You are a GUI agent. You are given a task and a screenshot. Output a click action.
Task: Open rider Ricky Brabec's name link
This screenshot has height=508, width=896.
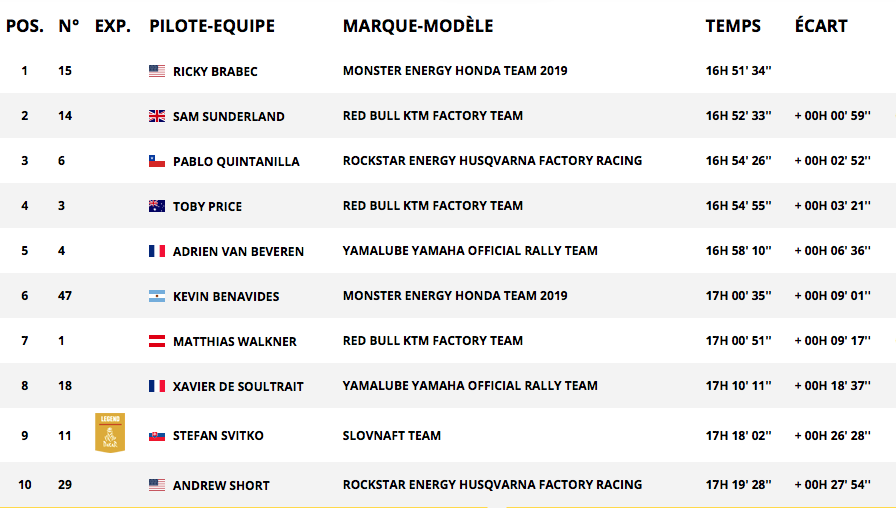point(215,71)
